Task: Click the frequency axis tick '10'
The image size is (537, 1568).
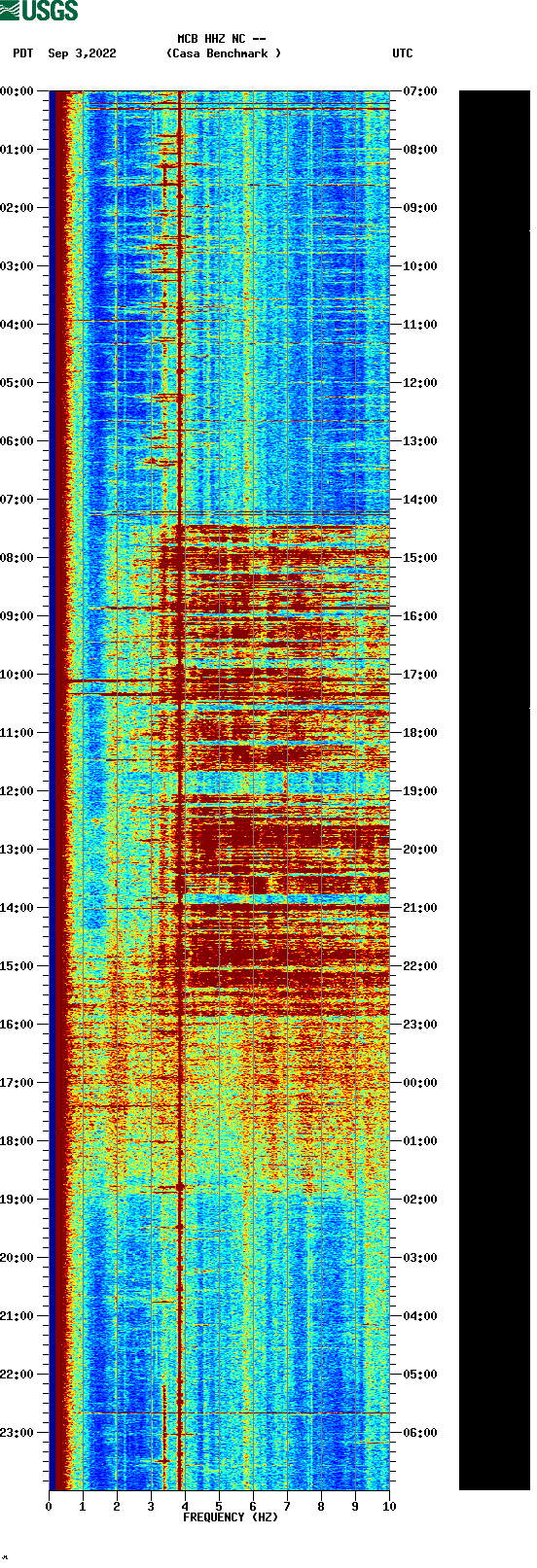Action: click(x=389, y=1507)
